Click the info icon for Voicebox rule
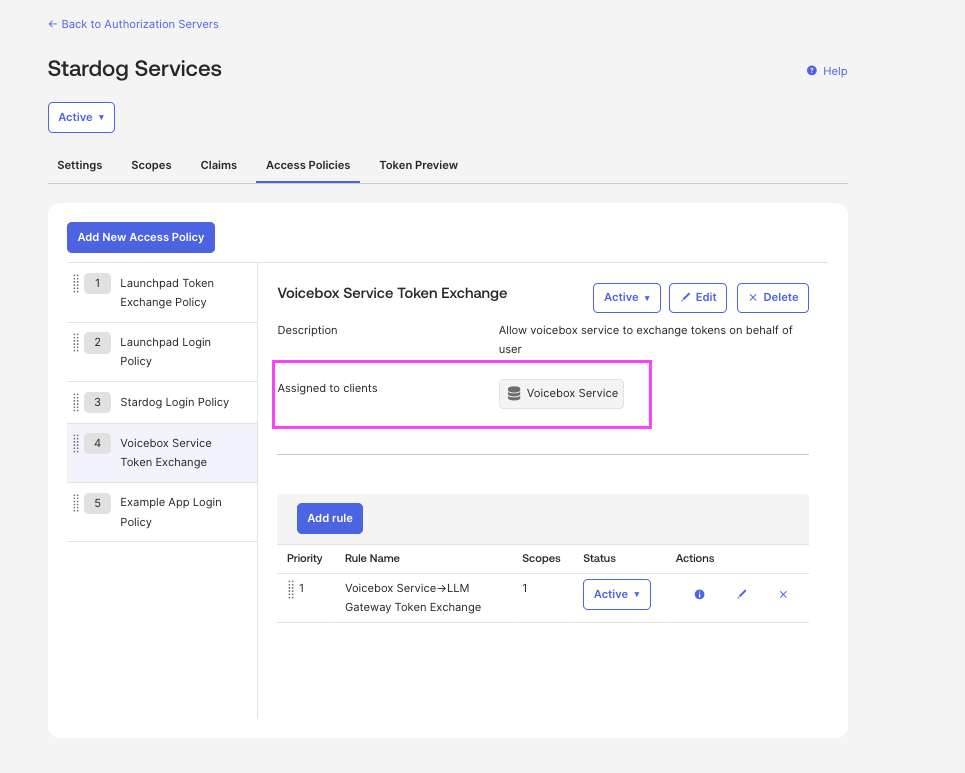This screenshot has height=773, width=965. 699,595
